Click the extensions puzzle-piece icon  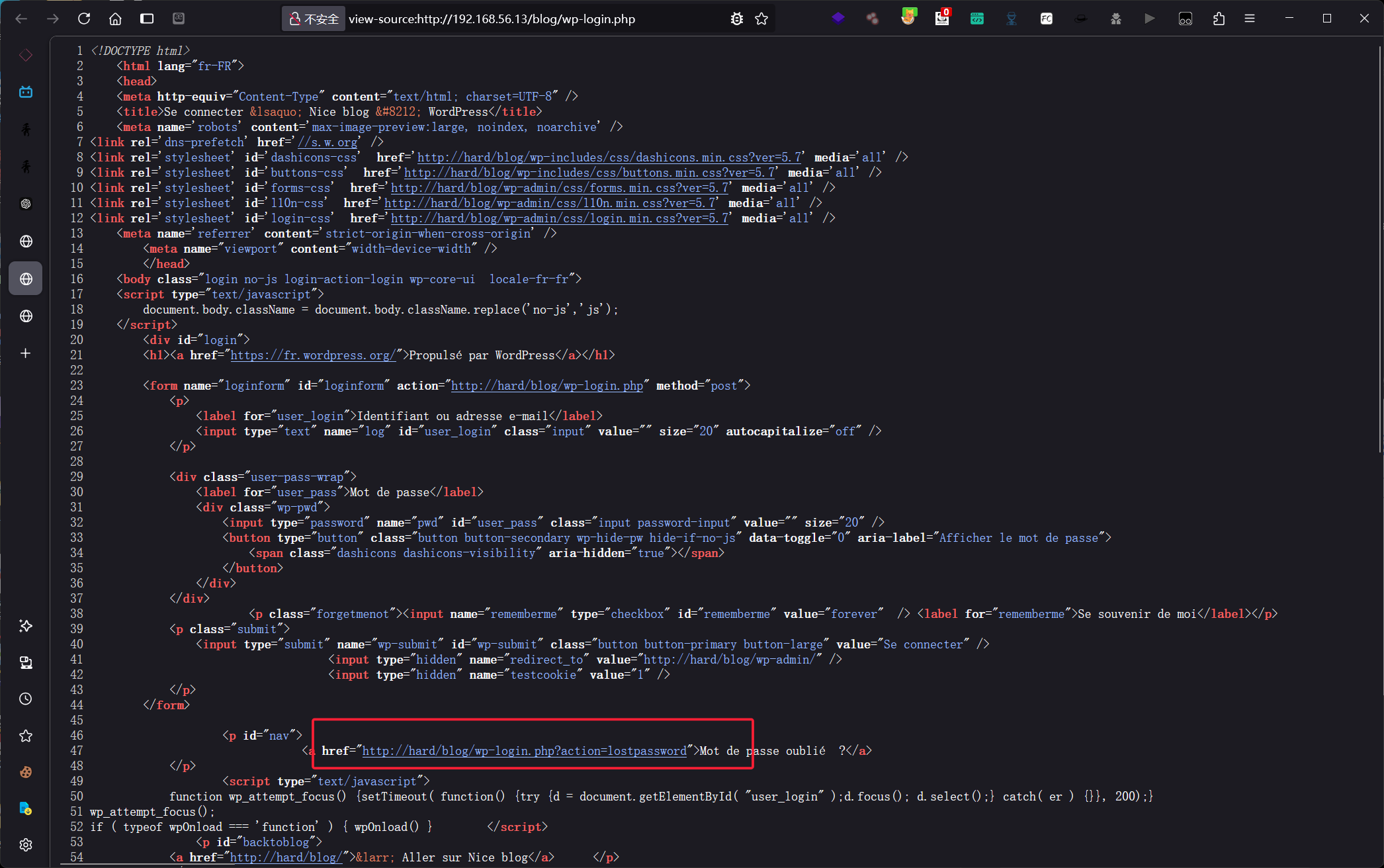click(1219, 19)
